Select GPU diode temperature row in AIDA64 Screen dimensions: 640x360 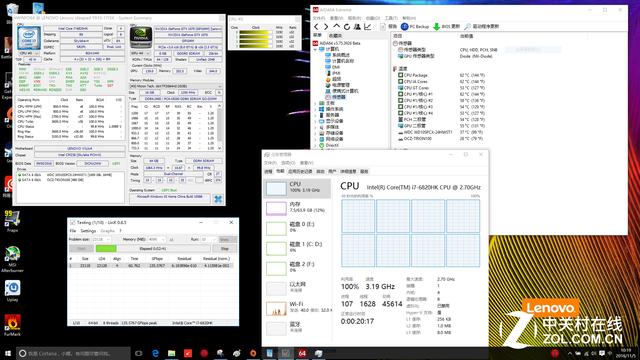[442, 126]
